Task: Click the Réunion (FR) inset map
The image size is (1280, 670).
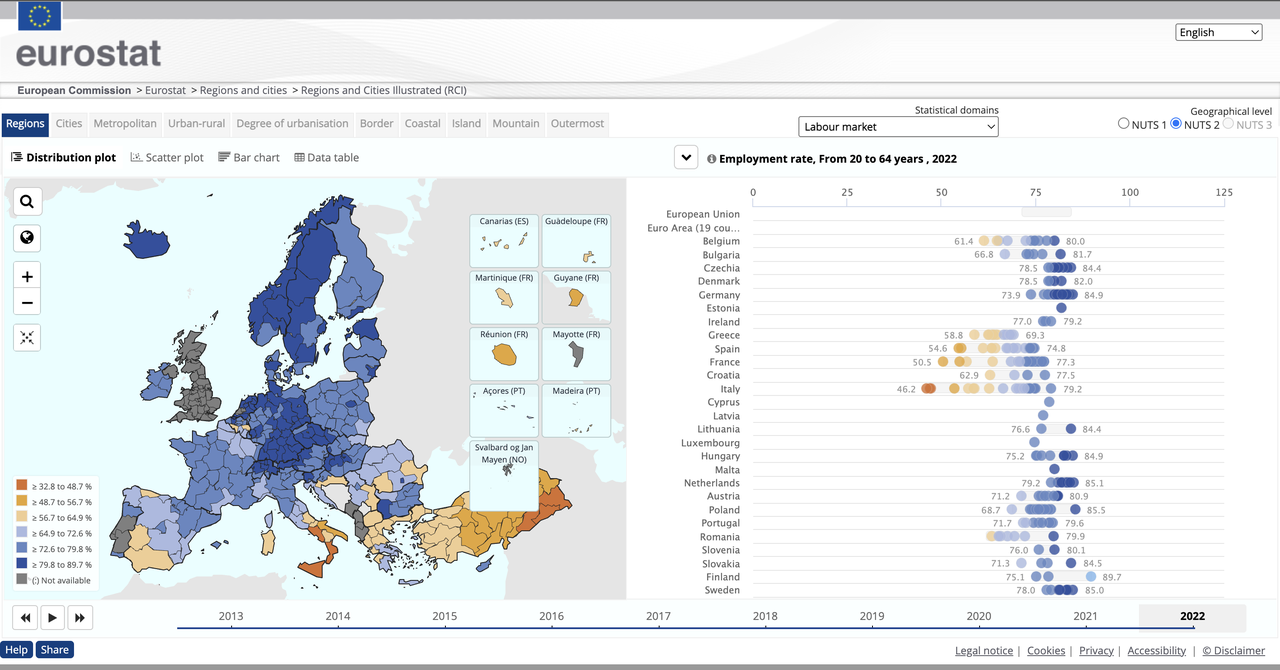Action: 504,354
